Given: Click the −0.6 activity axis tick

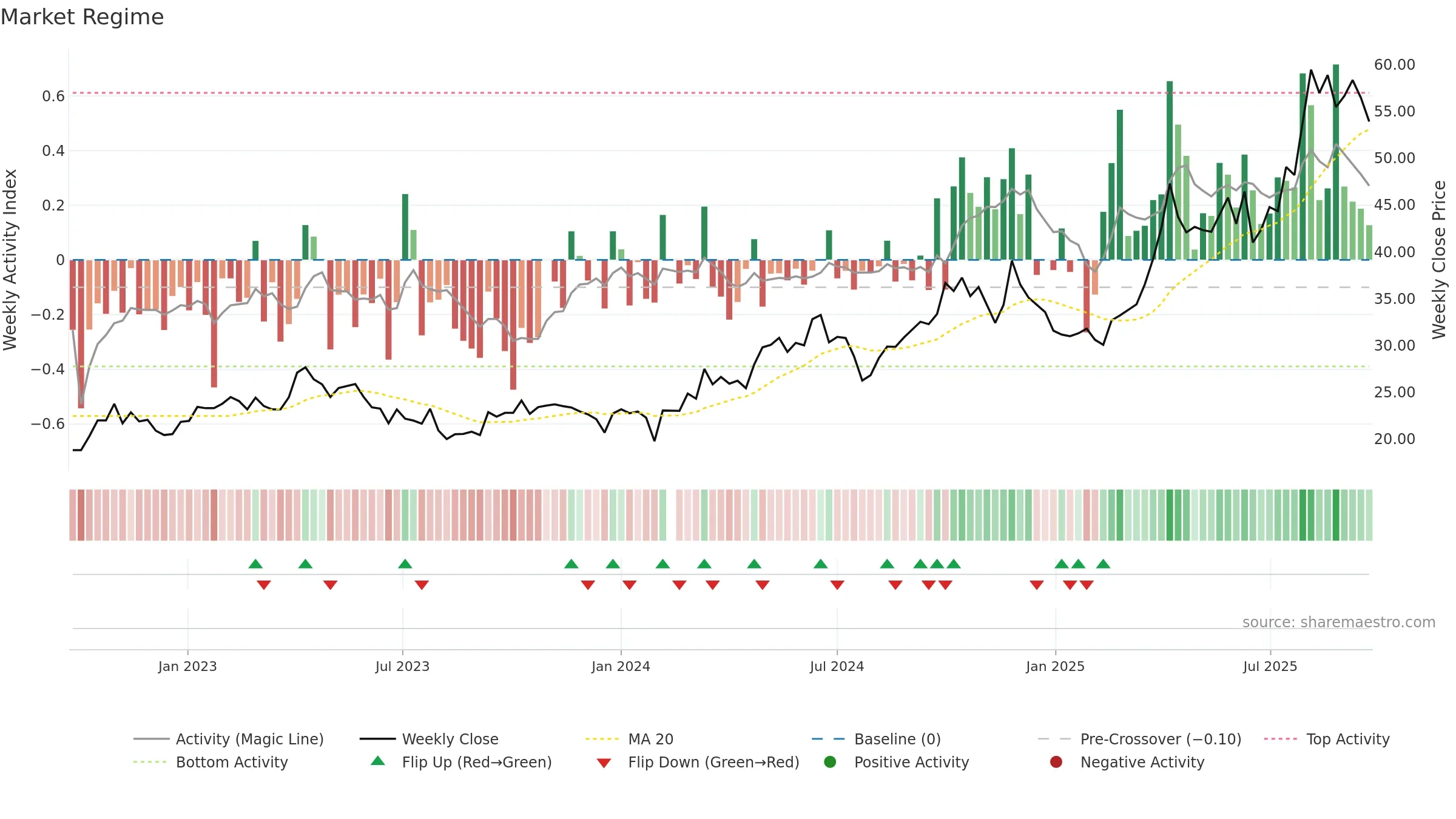Looking at the screenshot, I should tap(48, 423).
